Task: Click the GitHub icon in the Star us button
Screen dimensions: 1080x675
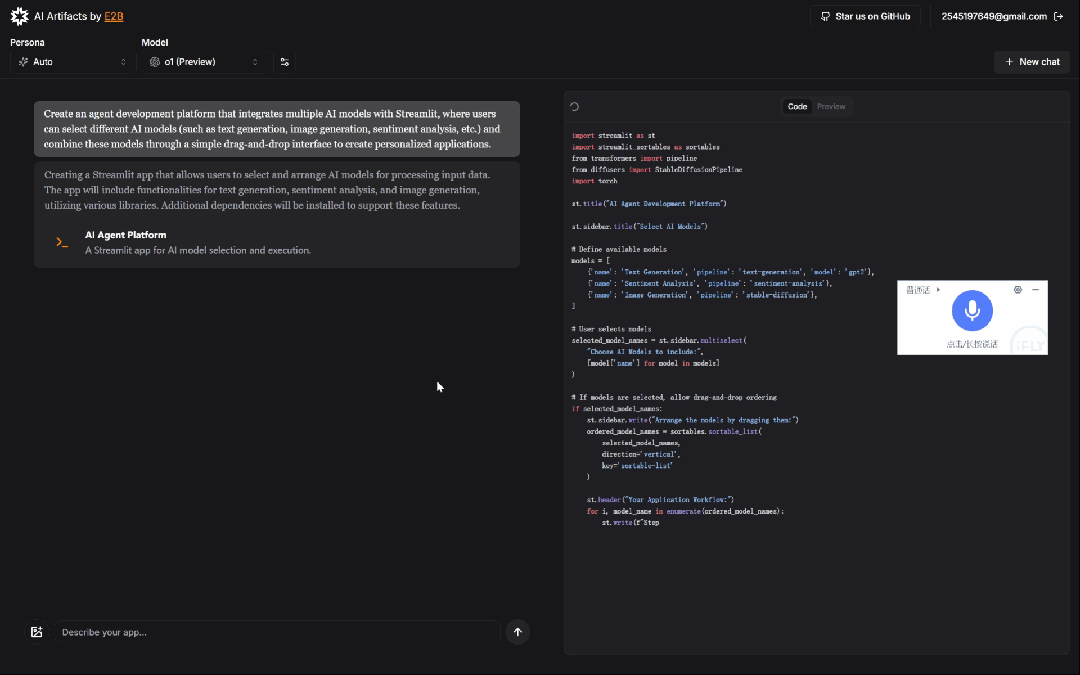Action: [x=825, y=16]
